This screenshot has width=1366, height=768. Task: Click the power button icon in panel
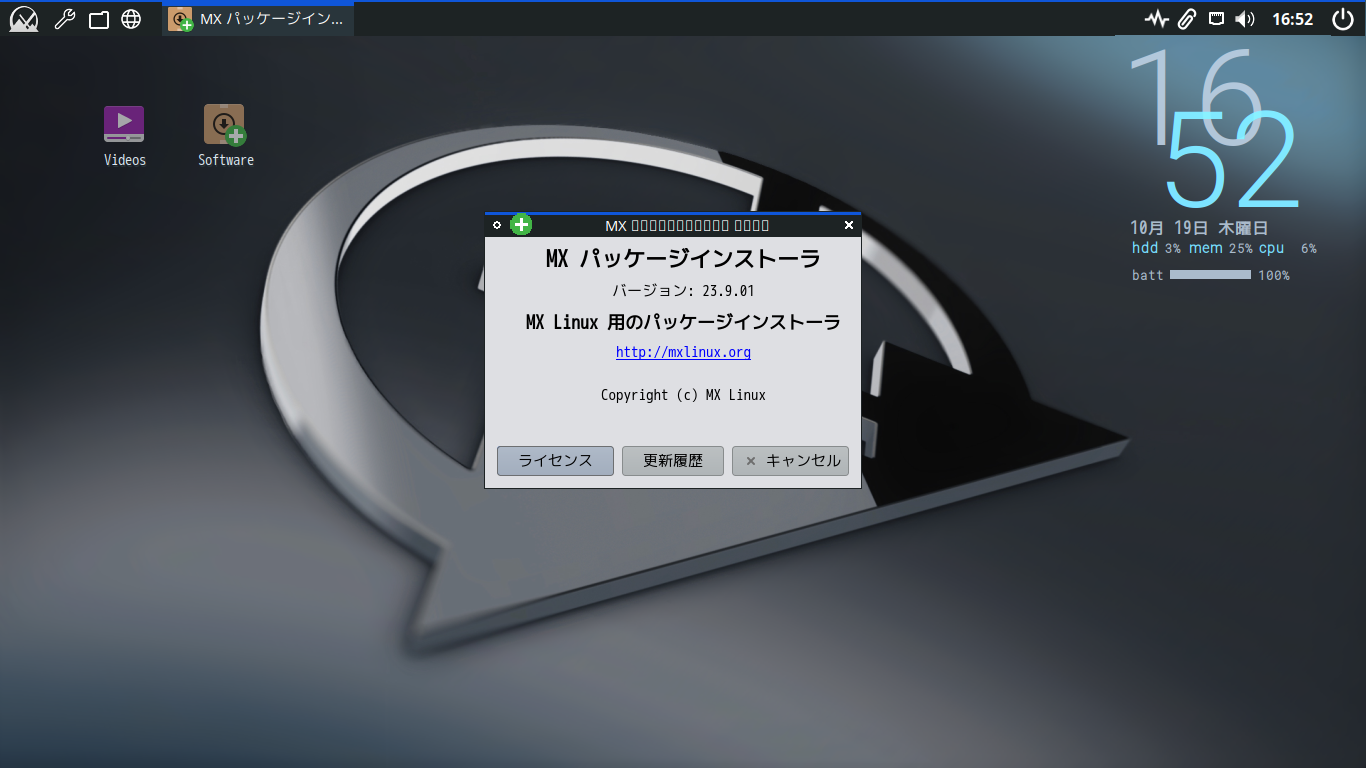pos(1343,19)
